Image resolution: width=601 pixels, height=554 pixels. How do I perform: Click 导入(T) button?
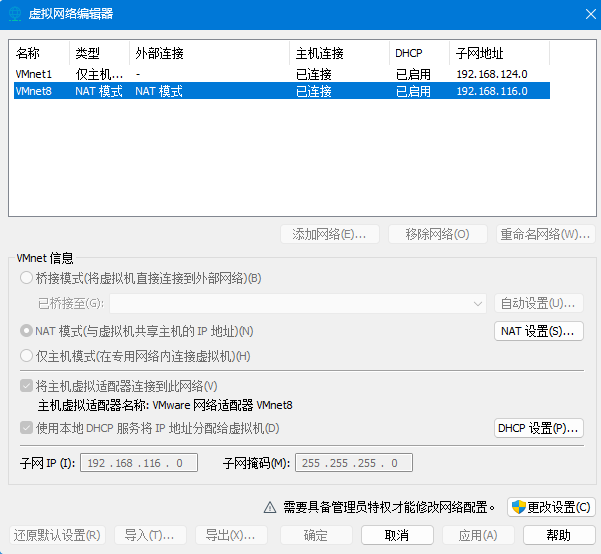150,535
